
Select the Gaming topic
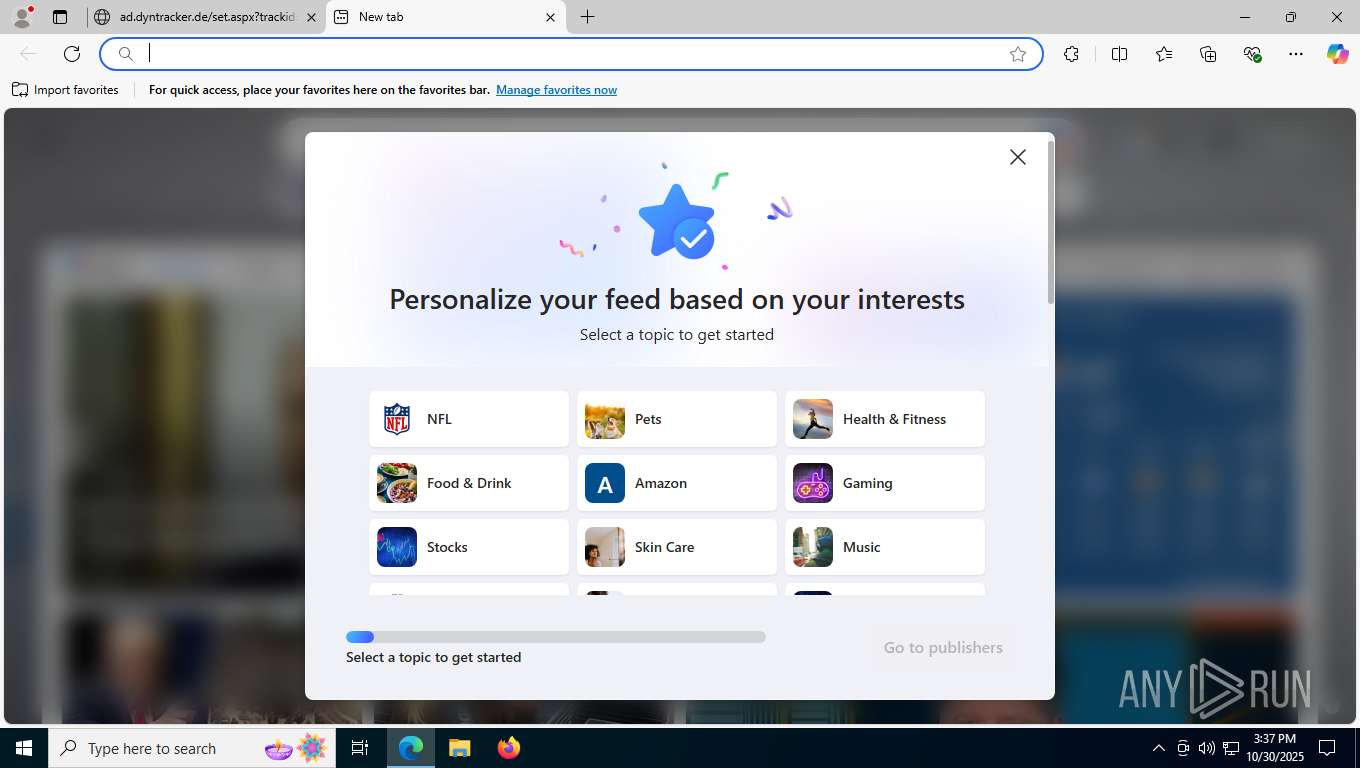885,483
